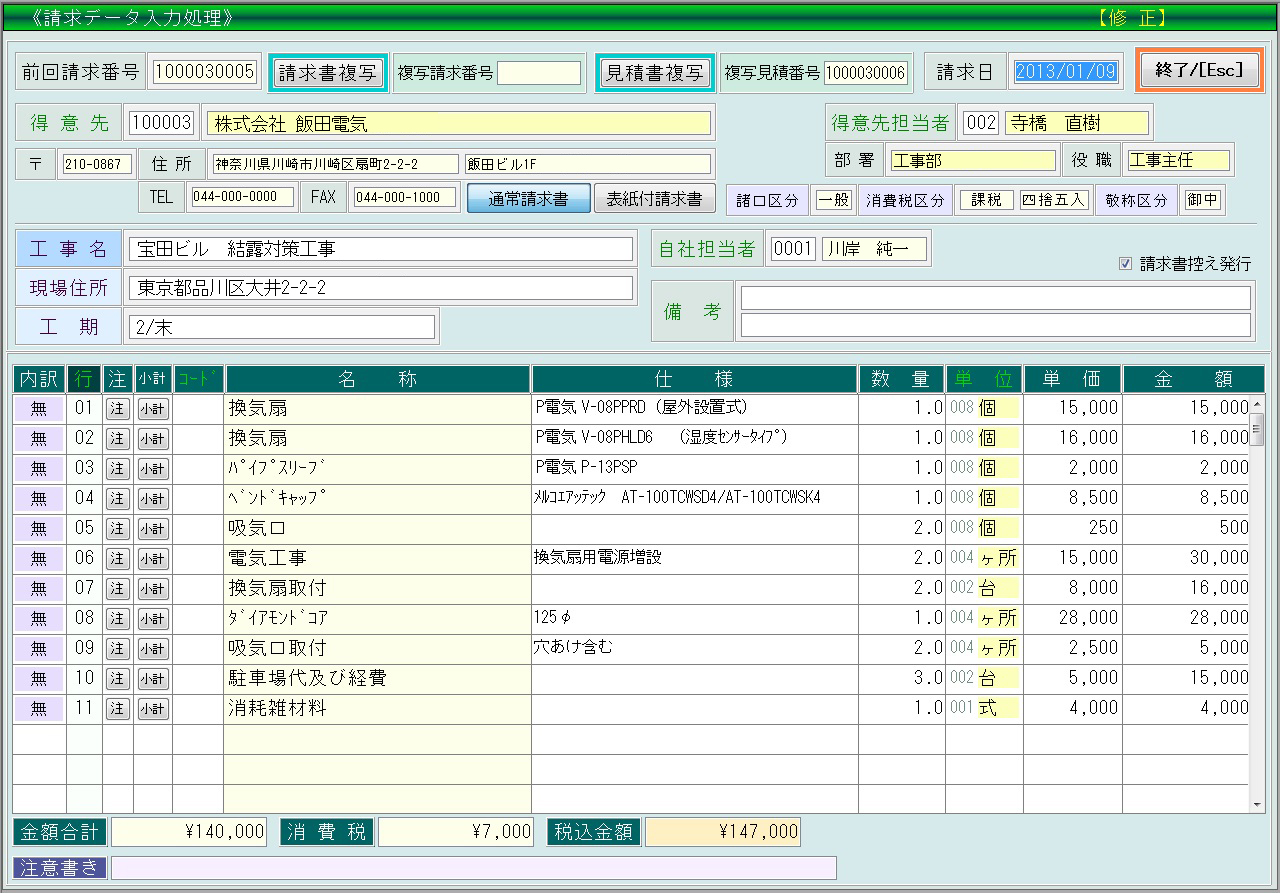Screen dimensions: 1280x893
Task: Click the postal code field 210-0867
Action: (x=97, y=164)
